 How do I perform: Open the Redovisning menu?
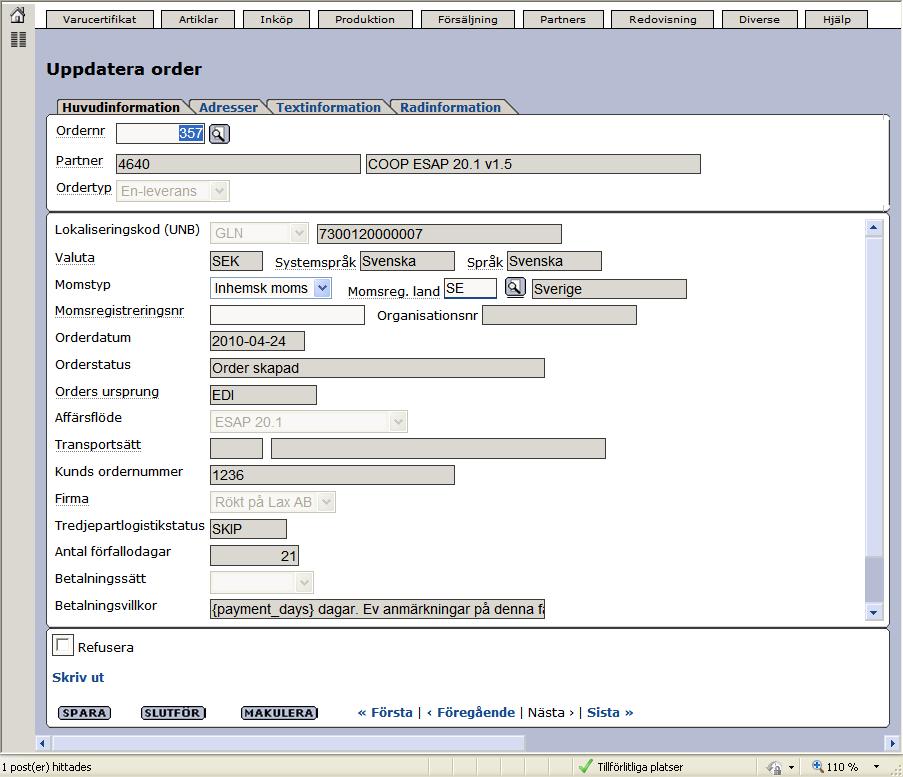(663, 20)
